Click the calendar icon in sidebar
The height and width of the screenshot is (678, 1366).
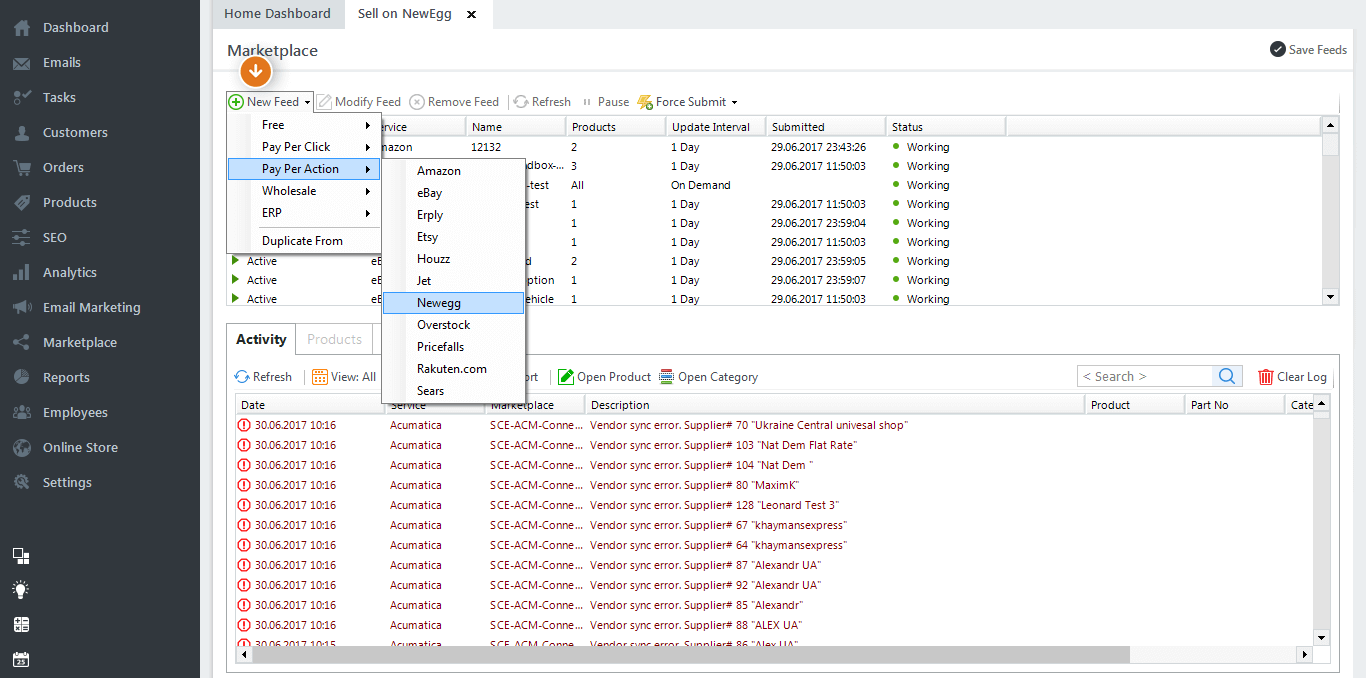(21, 660)
